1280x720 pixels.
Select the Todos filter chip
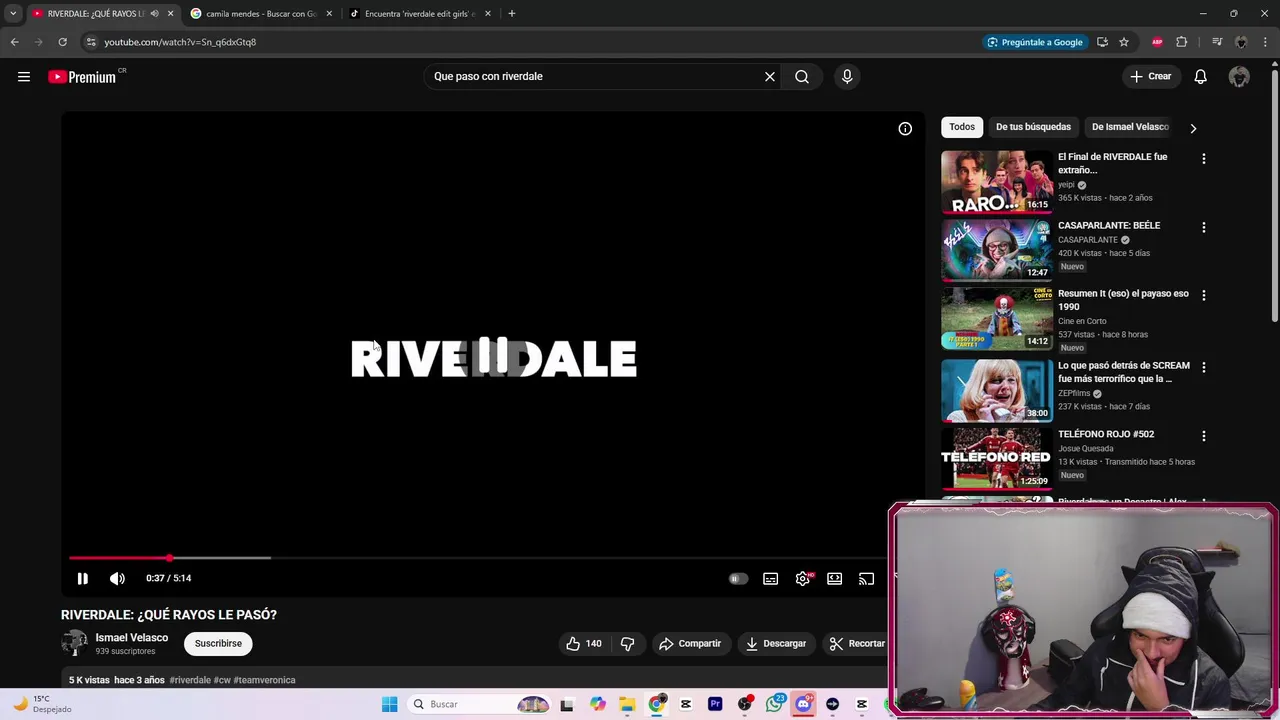pyautogui.click(x=962, y=127)
